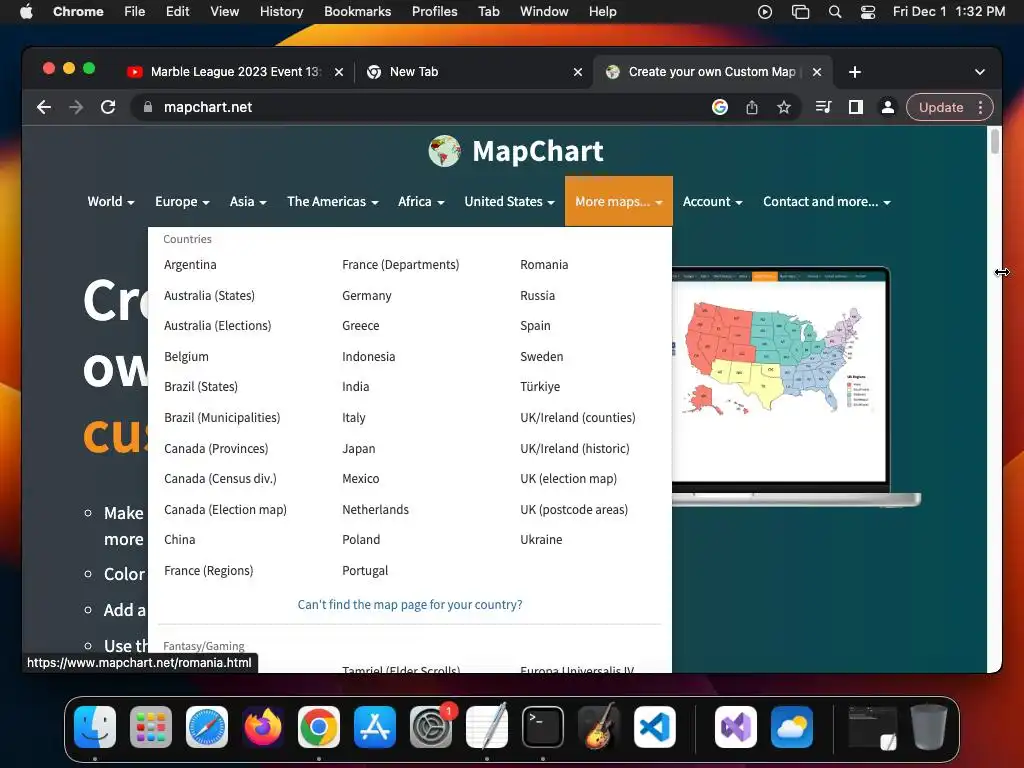
Task: Launch GarageBand from the dock
Action: (599, 727)
